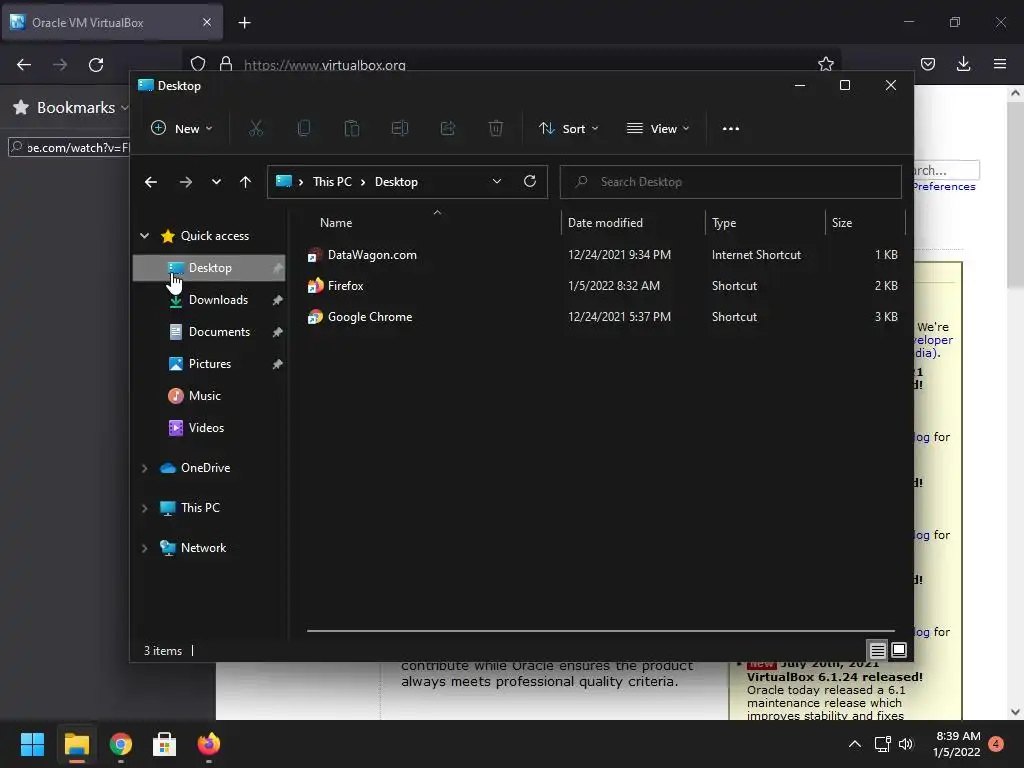Click the Paste clipboard icon in File Explorer
1024x768 pixels.
[351, 129]
